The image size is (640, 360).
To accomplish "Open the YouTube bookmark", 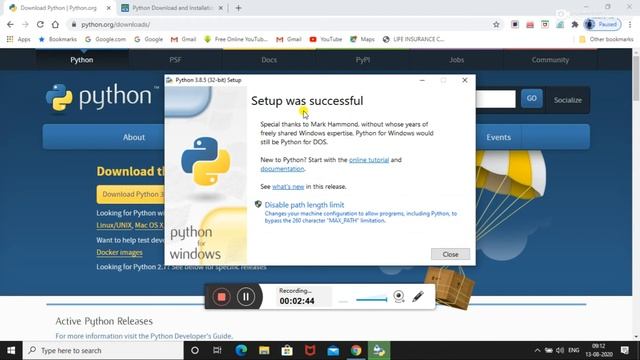I will (x=326, y=39).
